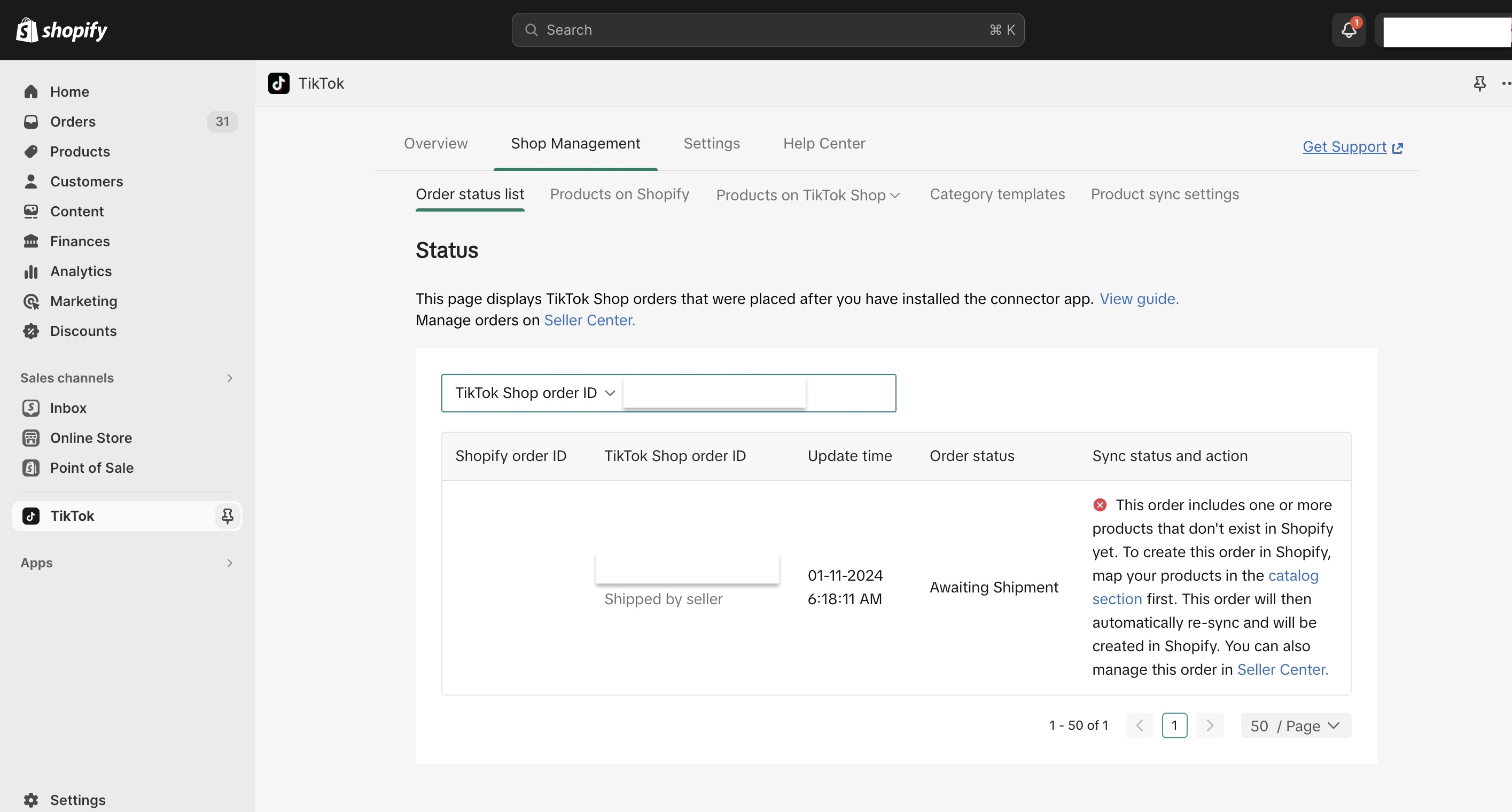Switch to the Overview tab

435,144
